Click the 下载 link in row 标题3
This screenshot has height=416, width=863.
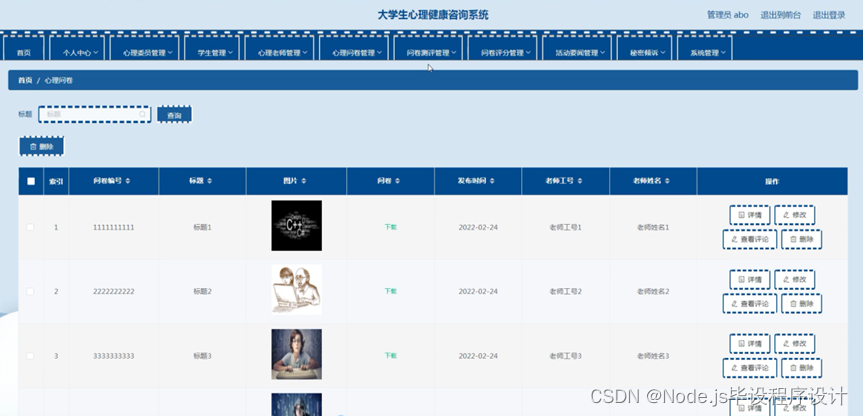tap(390, 356)
